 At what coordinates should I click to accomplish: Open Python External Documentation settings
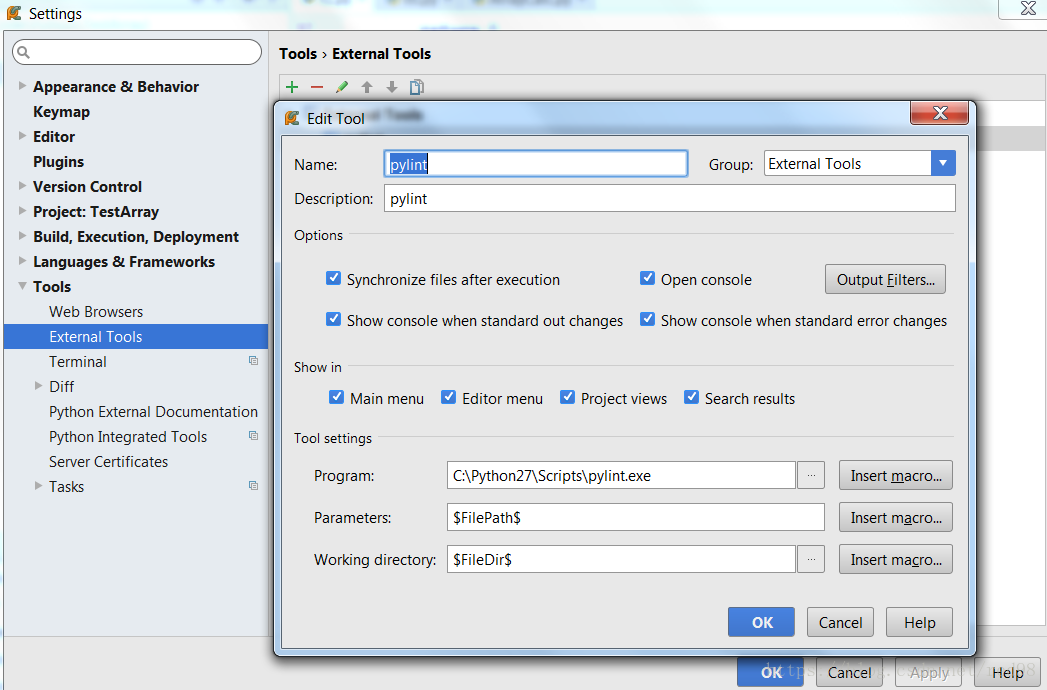click(x=154, y=411)
